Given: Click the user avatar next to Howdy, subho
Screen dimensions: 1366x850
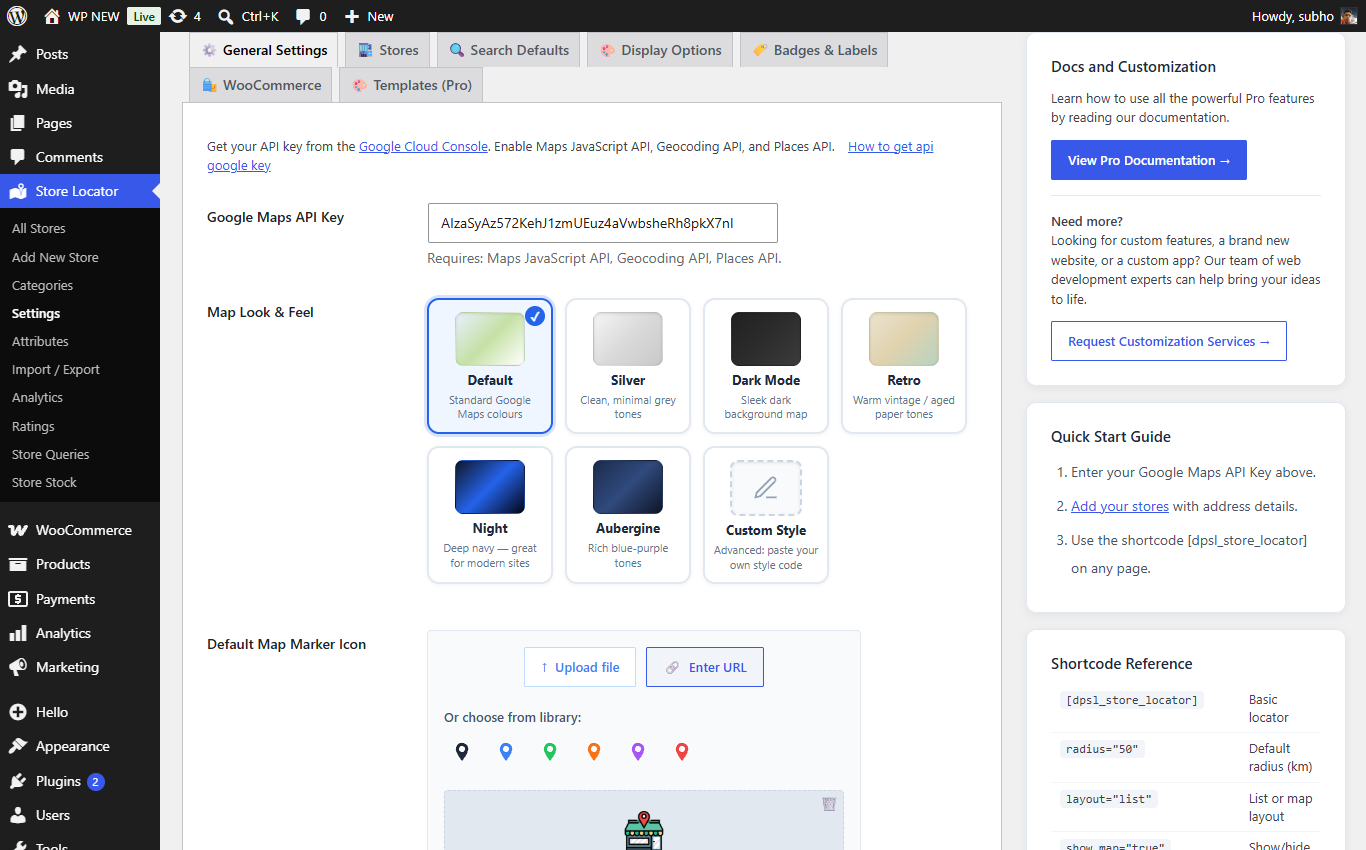Looking at the screenshot, I should coord(1349,16).
